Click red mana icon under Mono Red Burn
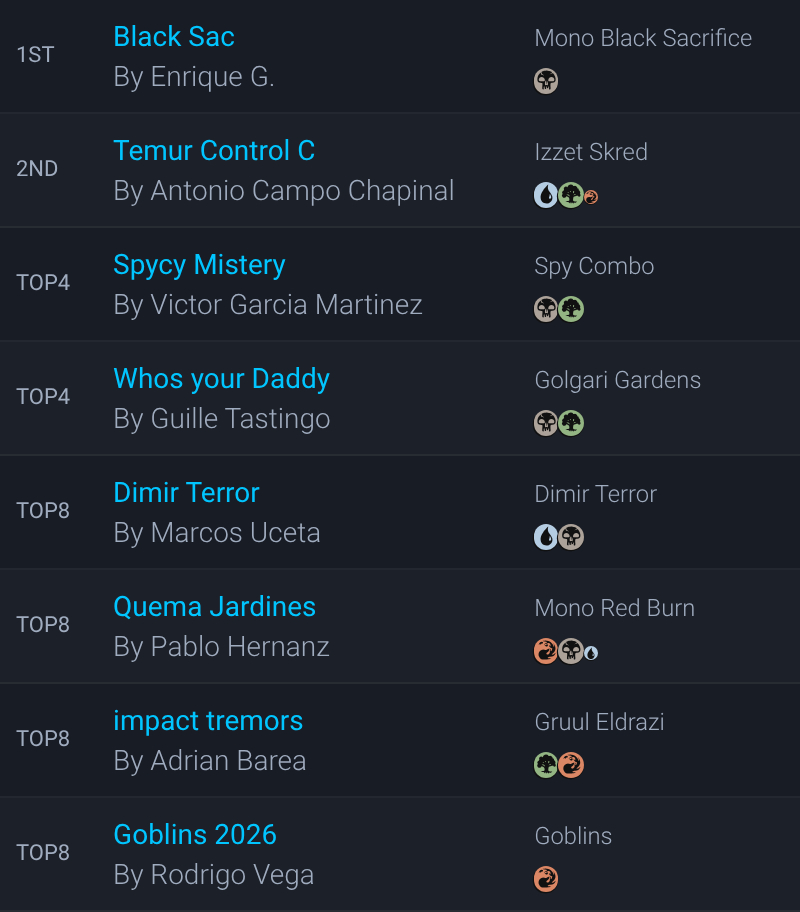The width and height of the screenshot is (800, 912). 546,651
